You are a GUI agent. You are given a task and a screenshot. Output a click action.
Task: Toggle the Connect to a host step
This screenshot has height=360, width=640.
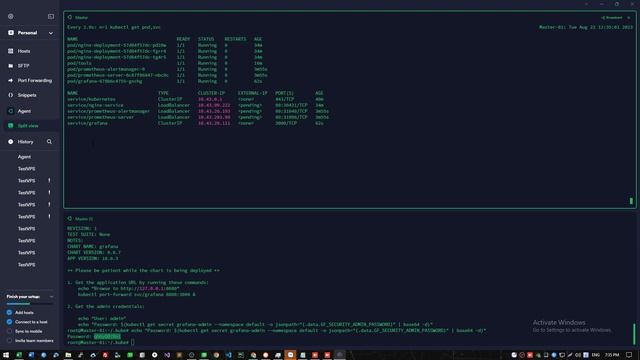(x=9, y=322)
